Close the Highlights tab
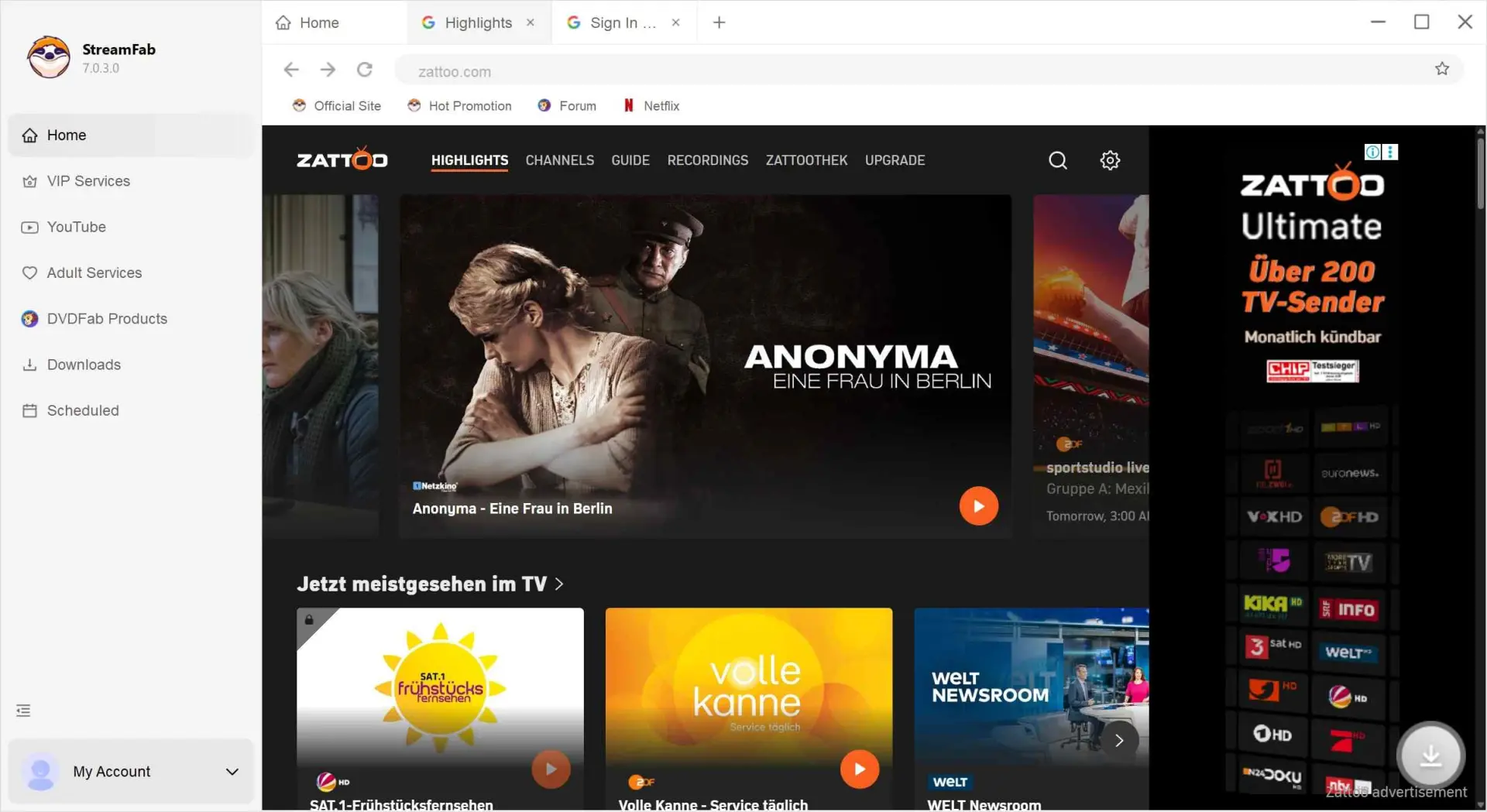The height and width of the screenshot is (812, 1487). tap(531, 22)
